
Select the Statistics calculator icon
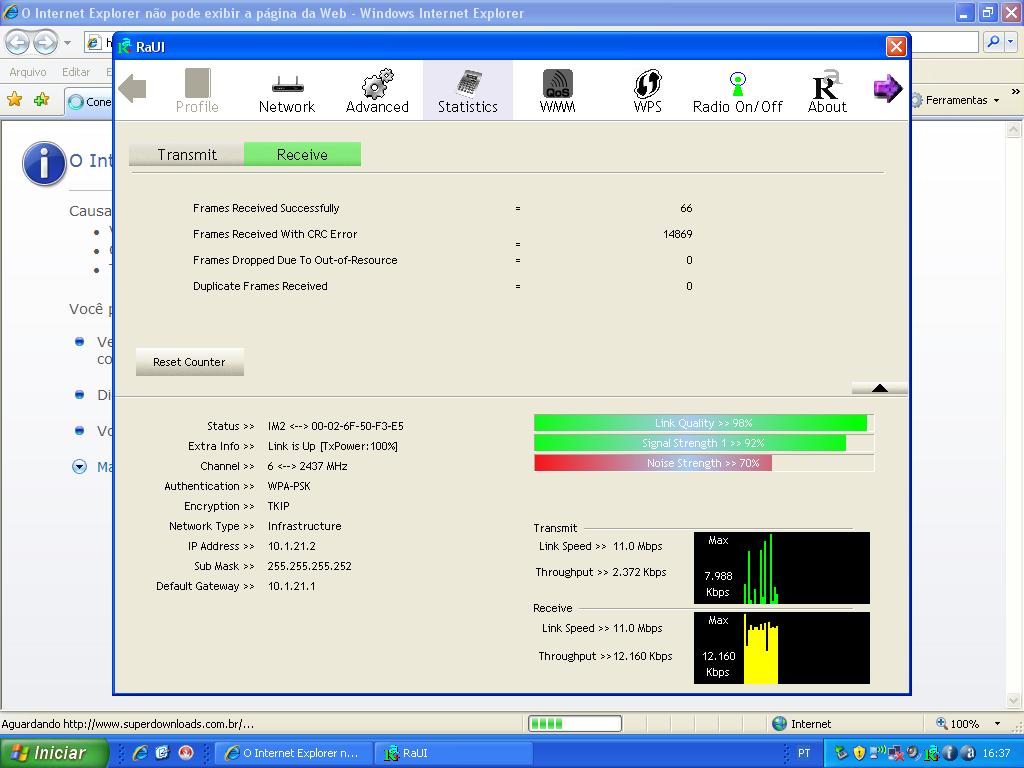pyautogui.click(x=467, y=90)
